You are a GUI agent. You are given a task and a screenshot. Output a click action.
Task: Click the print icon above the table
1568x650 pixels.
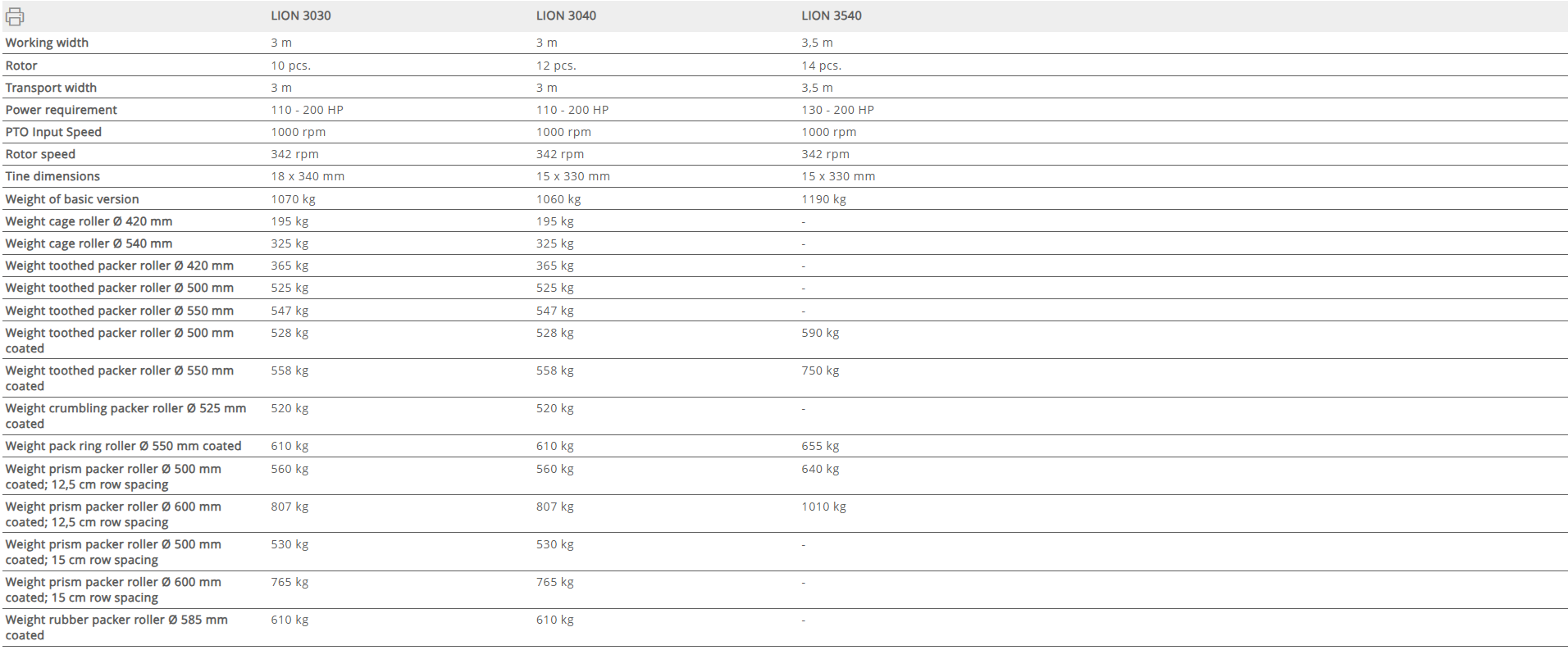tap(15, 16)
